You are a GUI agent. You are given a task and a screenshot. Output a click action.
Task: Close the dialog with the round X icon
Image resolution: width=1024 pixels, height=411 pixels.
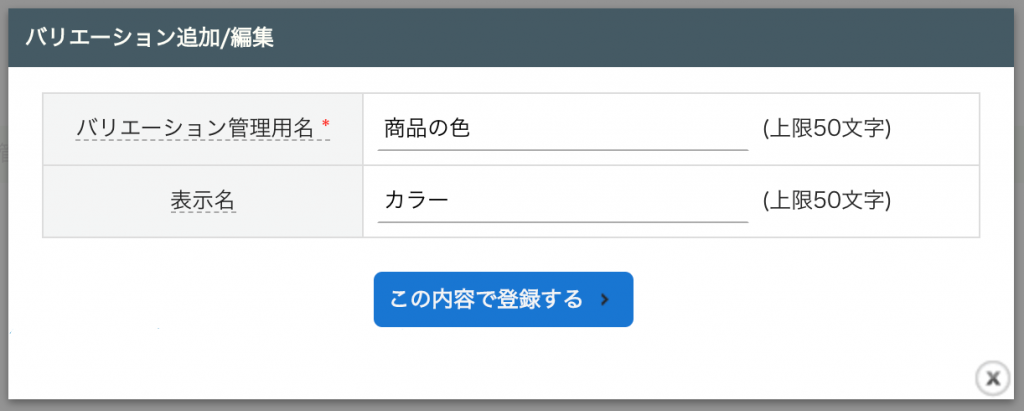coord(993,378)
